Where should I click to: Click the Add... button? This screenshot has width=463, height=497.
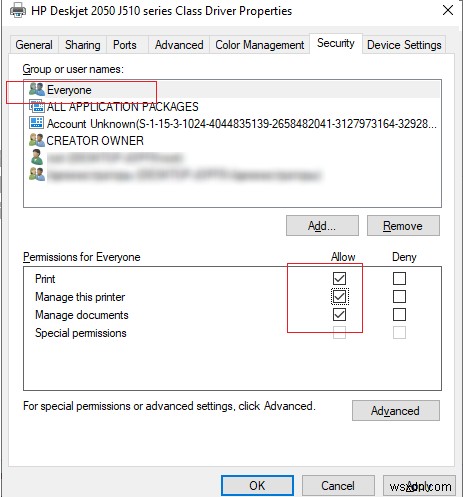(x=322, y=226)
